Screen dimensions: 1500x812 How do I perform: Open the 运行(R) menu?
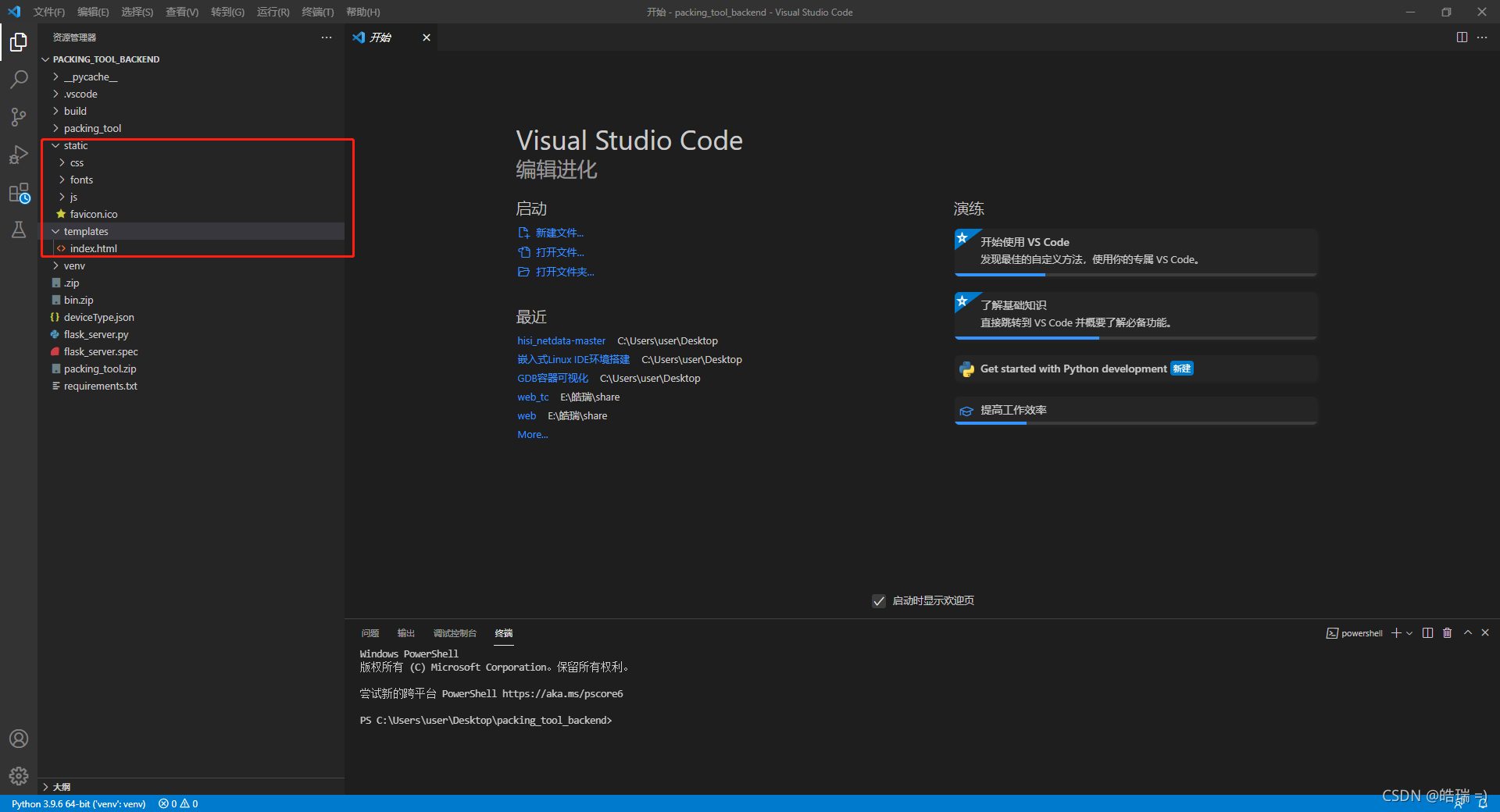pos(273,12)
